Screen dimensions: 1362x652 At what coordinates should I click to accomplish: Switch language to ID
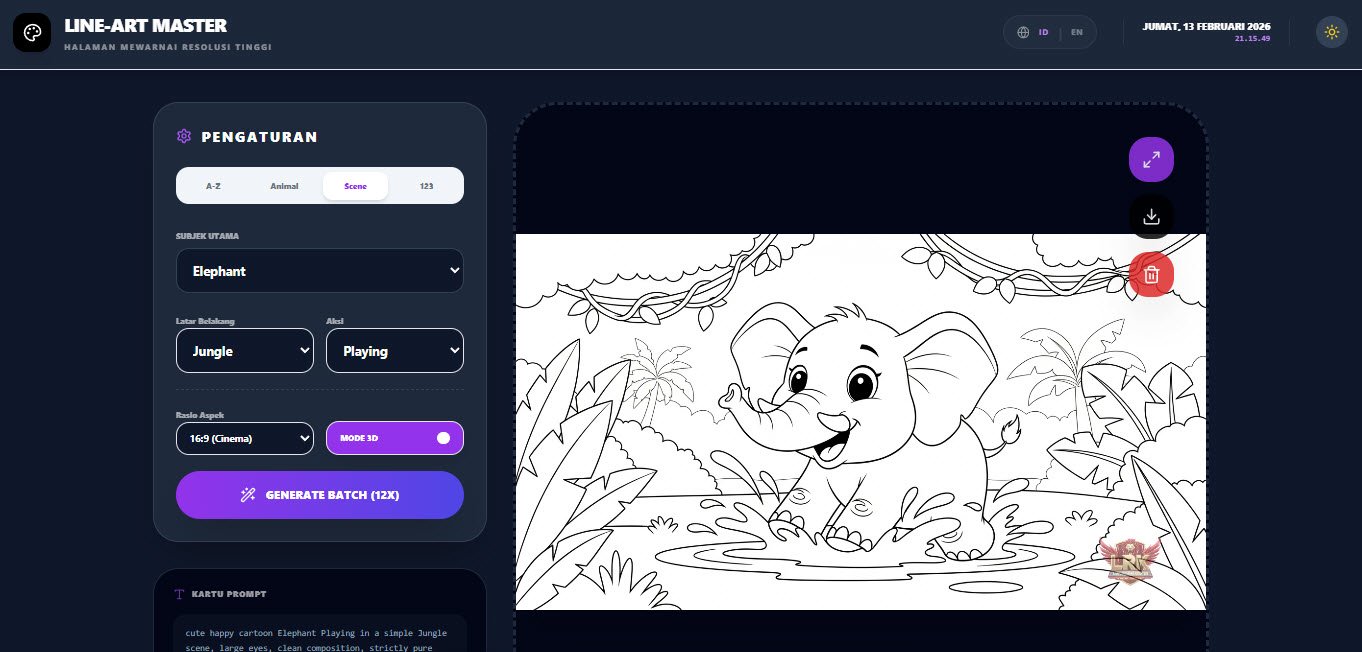[1043, 32]
